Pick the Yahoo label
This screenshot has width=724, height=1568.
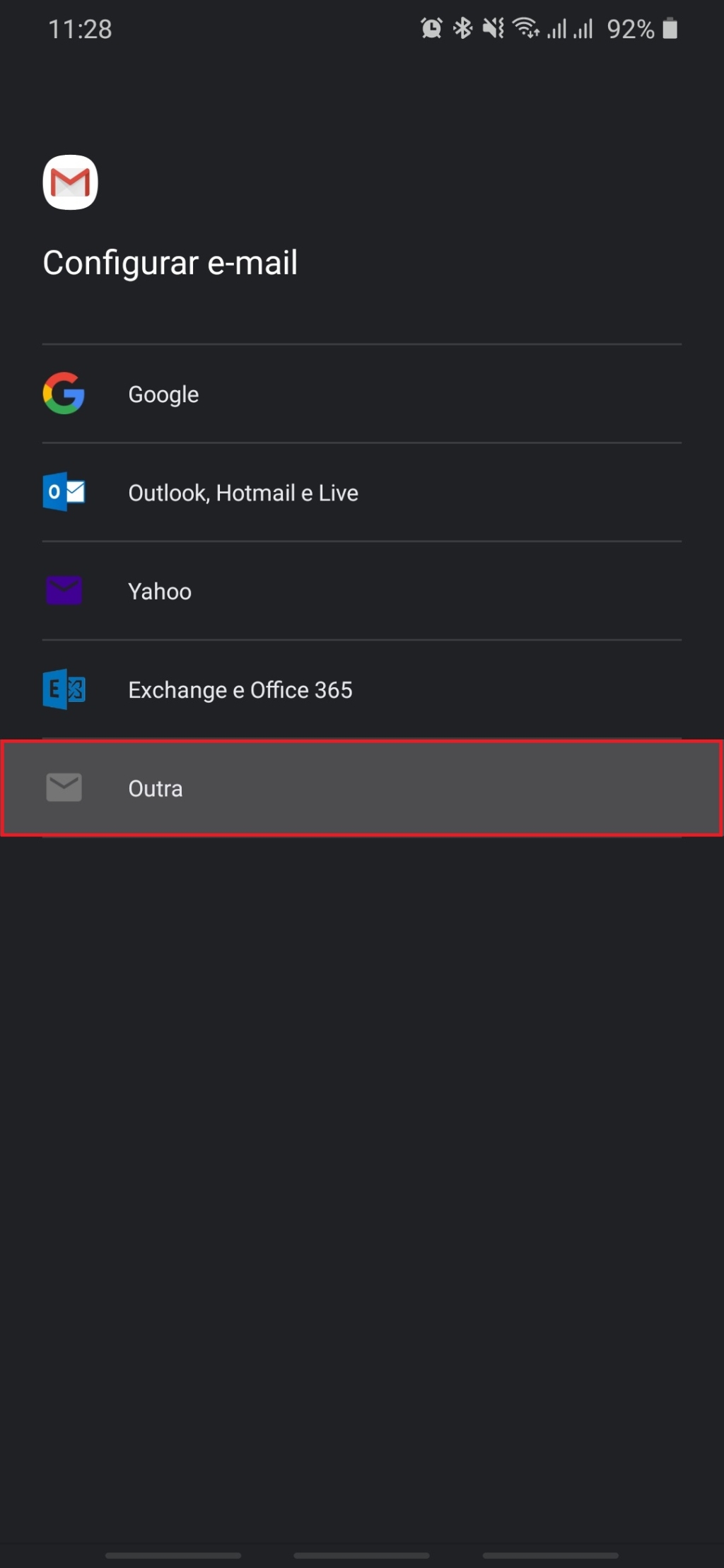coord(160,591)
